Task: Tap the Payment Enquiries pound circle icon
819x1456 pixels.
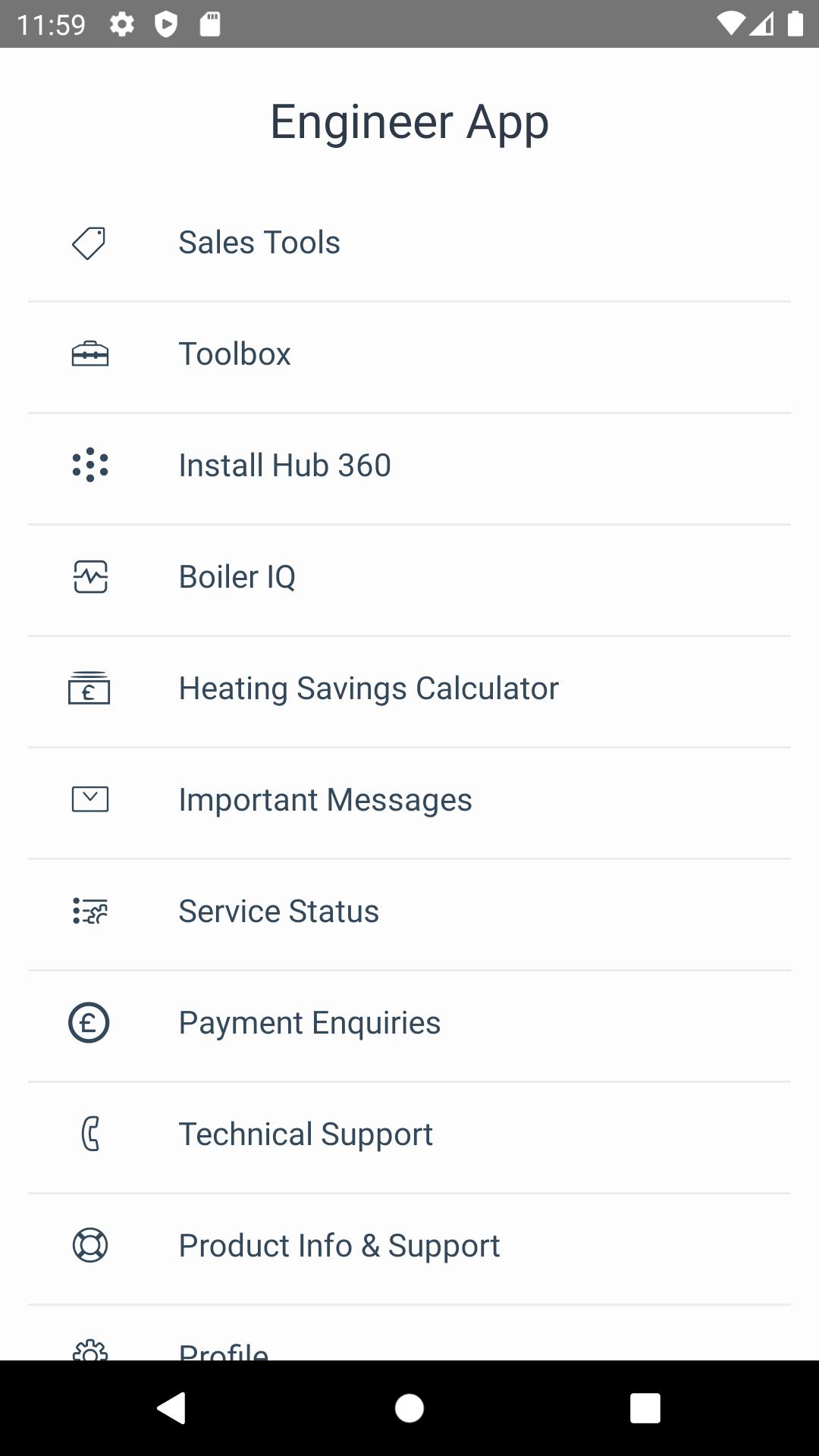Action: pos(89,1022)
